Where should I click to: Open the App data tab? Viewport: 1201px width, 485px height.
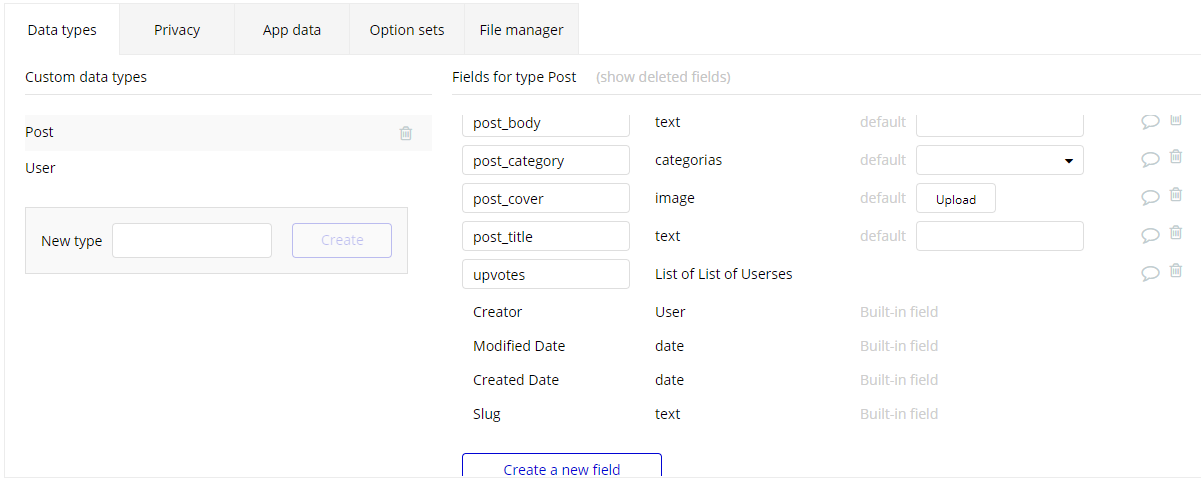pos(292,30)
